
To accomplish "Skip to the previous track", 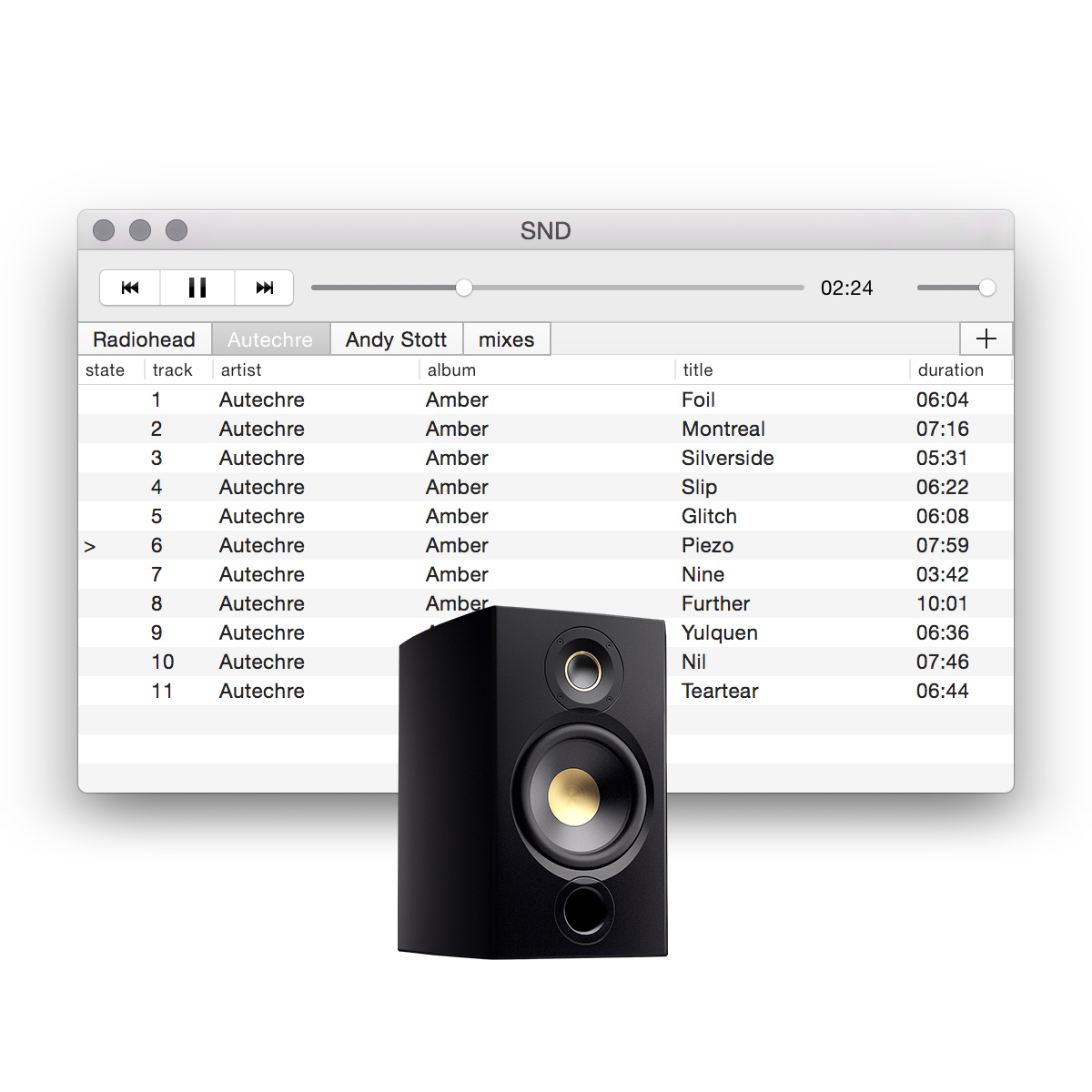I will click(x=130, y=288).
